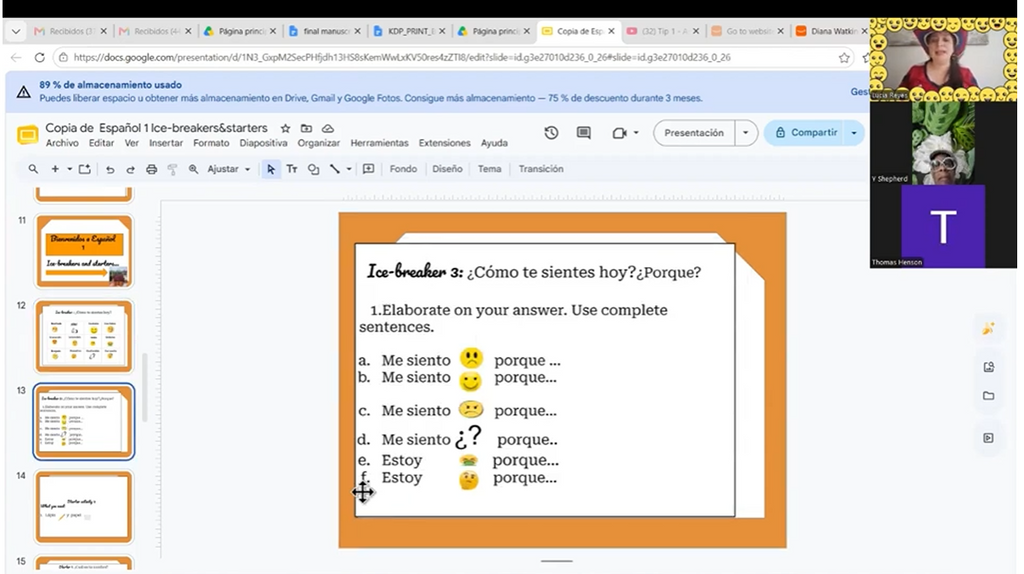
Task: Switch to the first Recibidos Gmail tab
Action: pos(69,31)
